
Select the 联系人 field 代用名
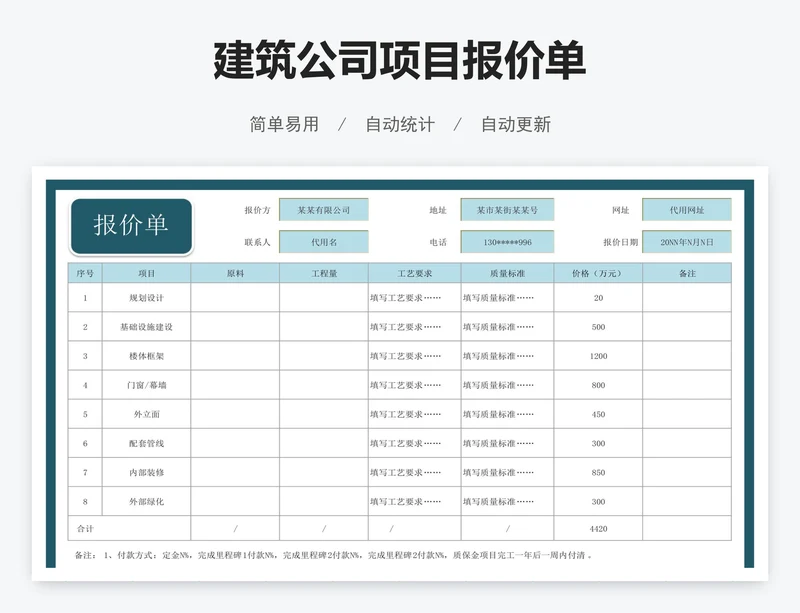coord(323,242)
